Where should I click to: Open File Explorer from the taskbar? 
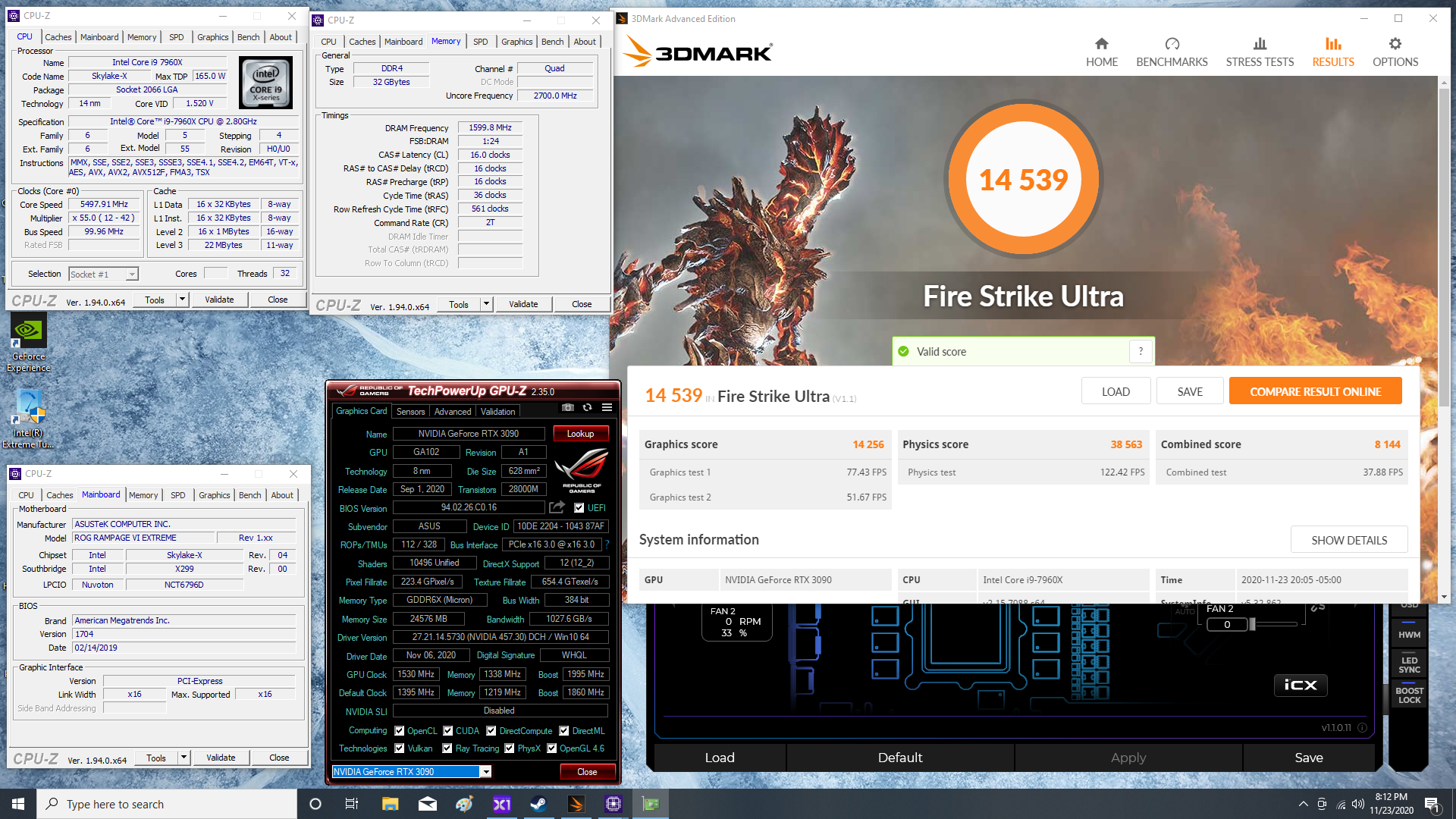(390, 804)
